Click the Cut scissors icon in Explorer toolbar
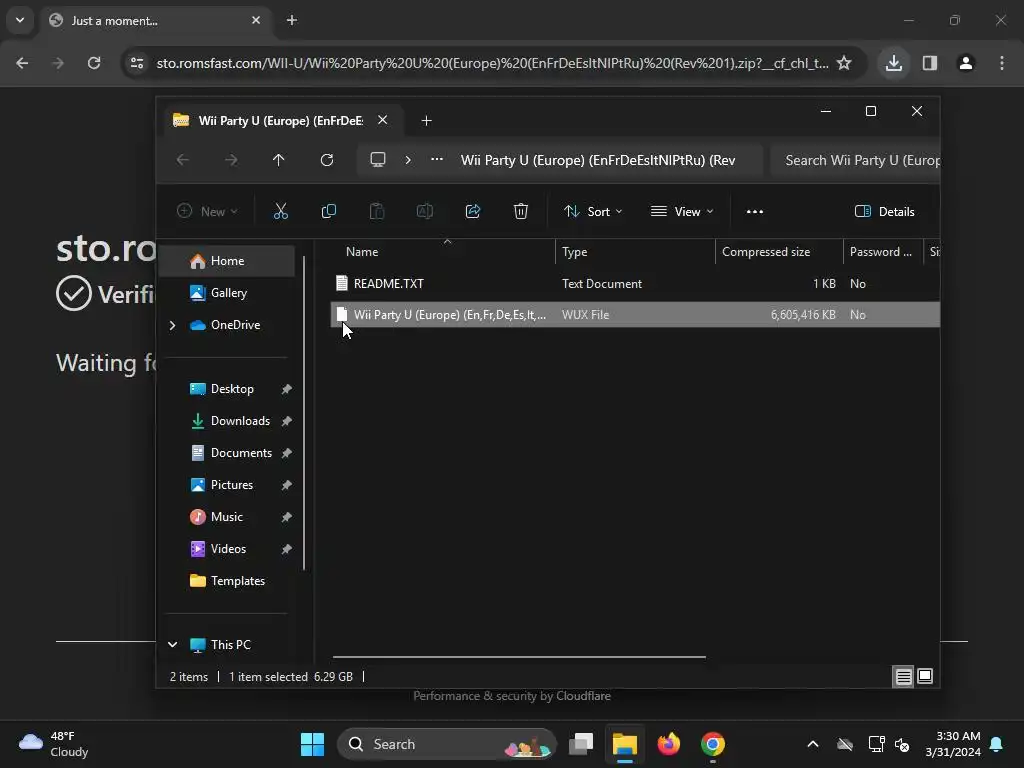The width and height of the screenshot is (1024, 768). (280, 211)
